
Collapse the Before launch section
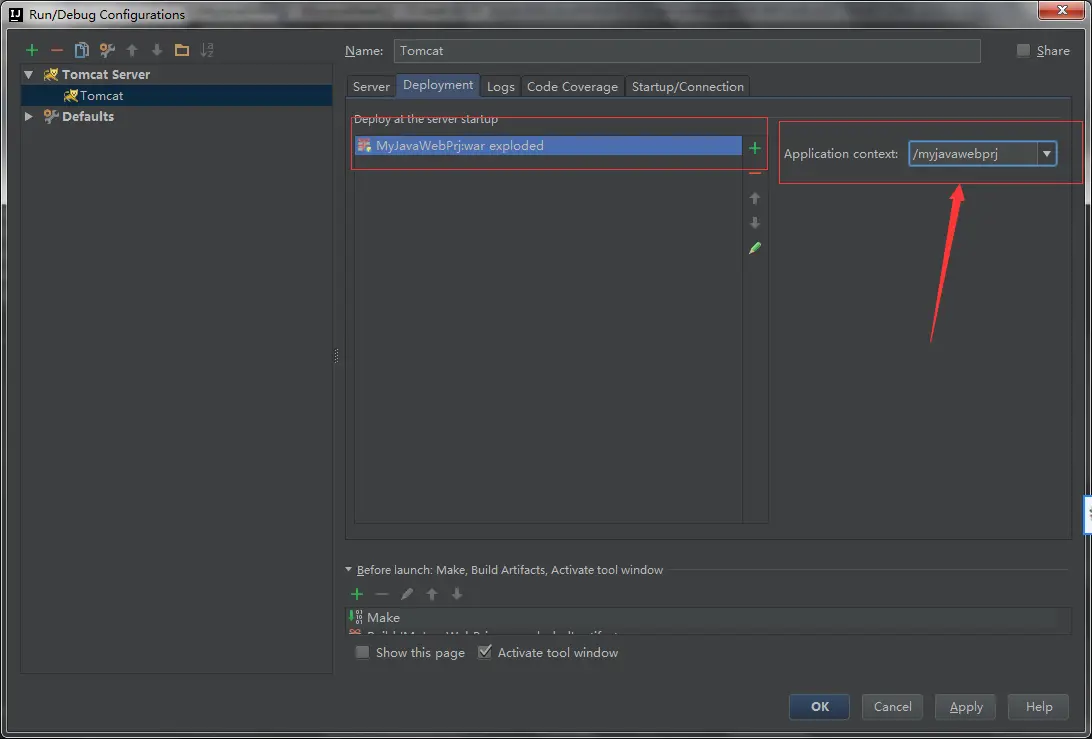click(349, 569)
